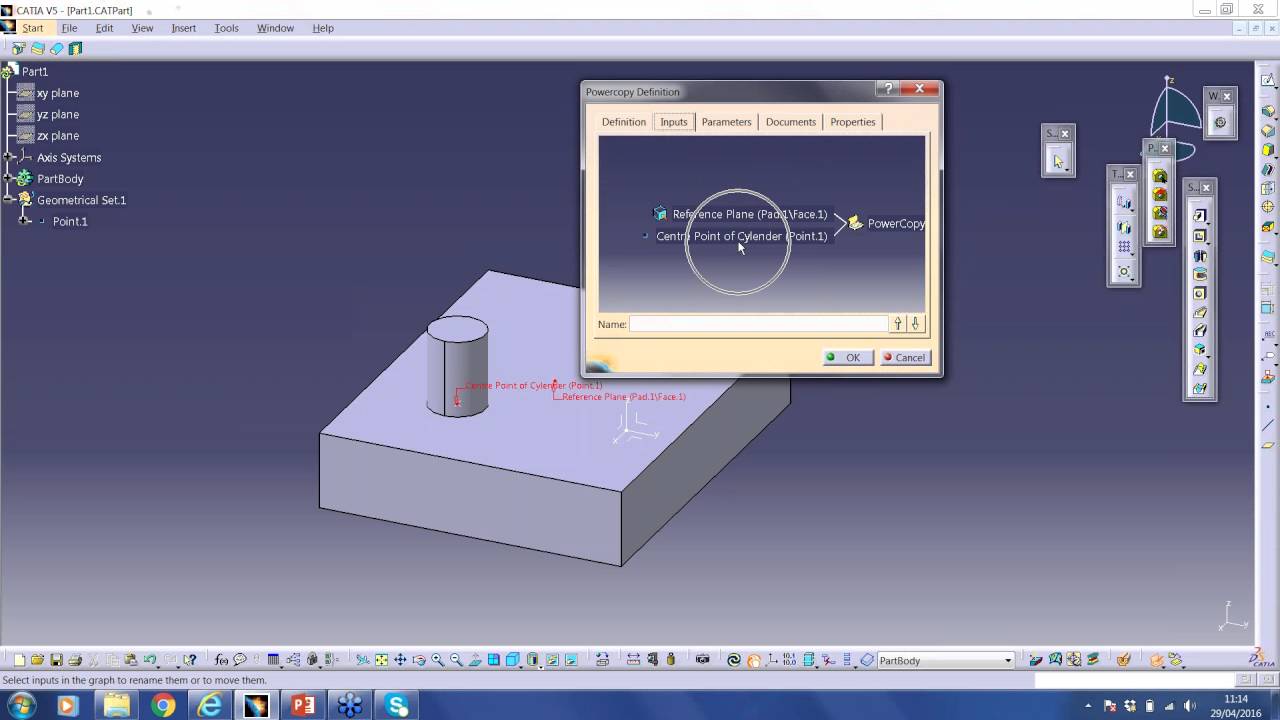Expand the PartBody tree node

click(x=8, y=178)
